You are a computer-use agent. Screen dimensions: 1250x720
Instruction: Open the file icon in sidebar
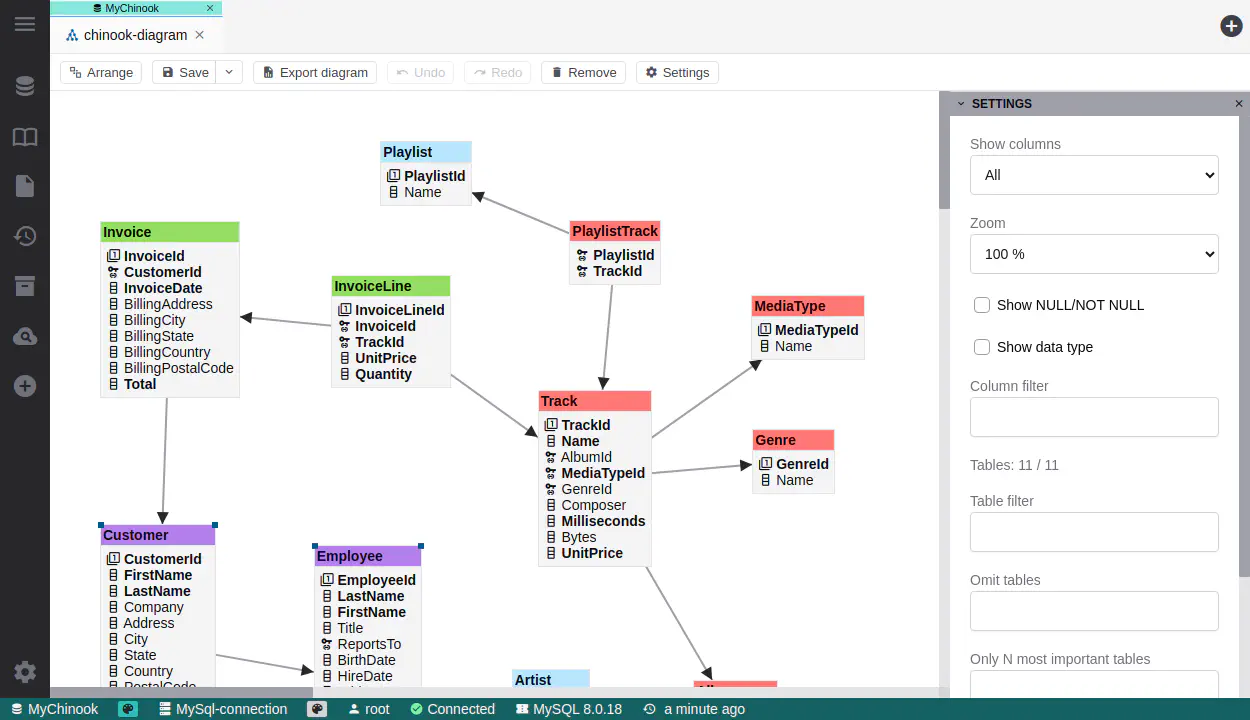pyautogui.click(x=25, y=186)
